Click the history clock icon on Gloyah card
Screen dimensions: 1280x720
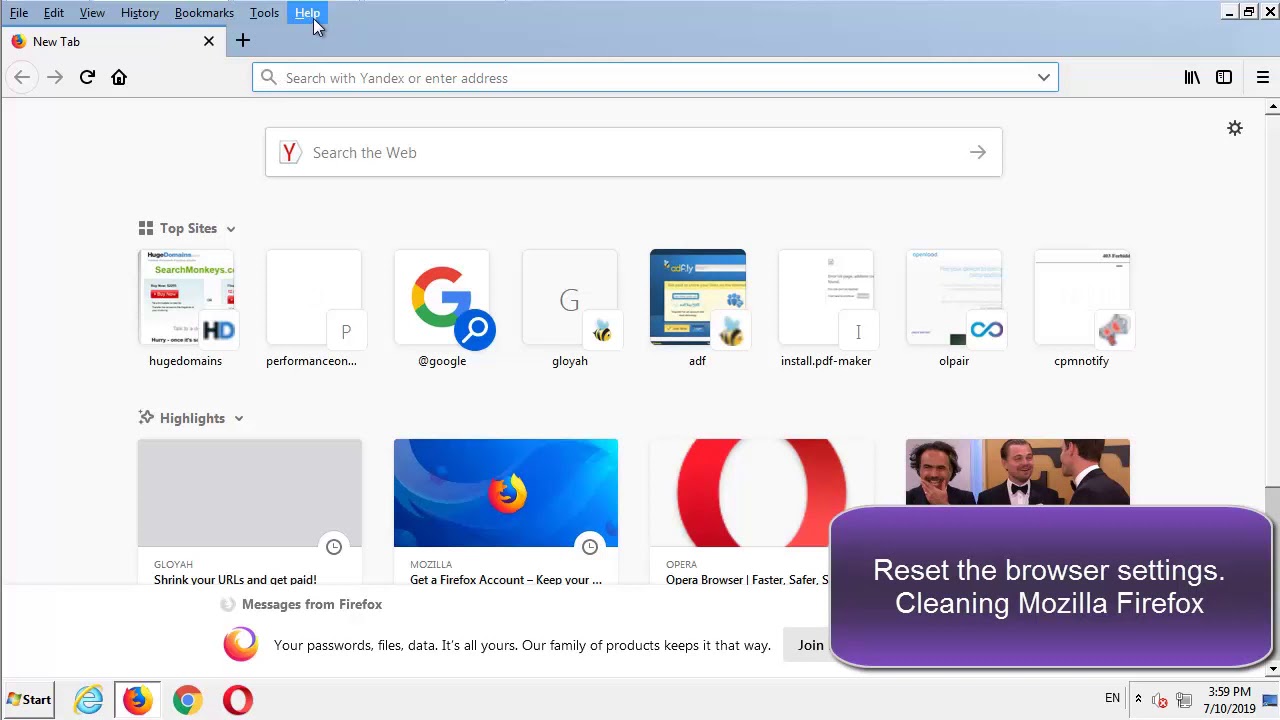point(334,547)
